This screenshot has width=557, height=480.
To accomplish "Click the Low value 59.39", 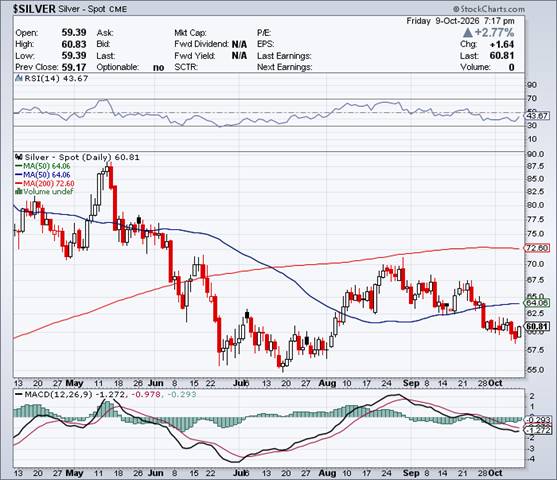I will (x=74, y=55).
